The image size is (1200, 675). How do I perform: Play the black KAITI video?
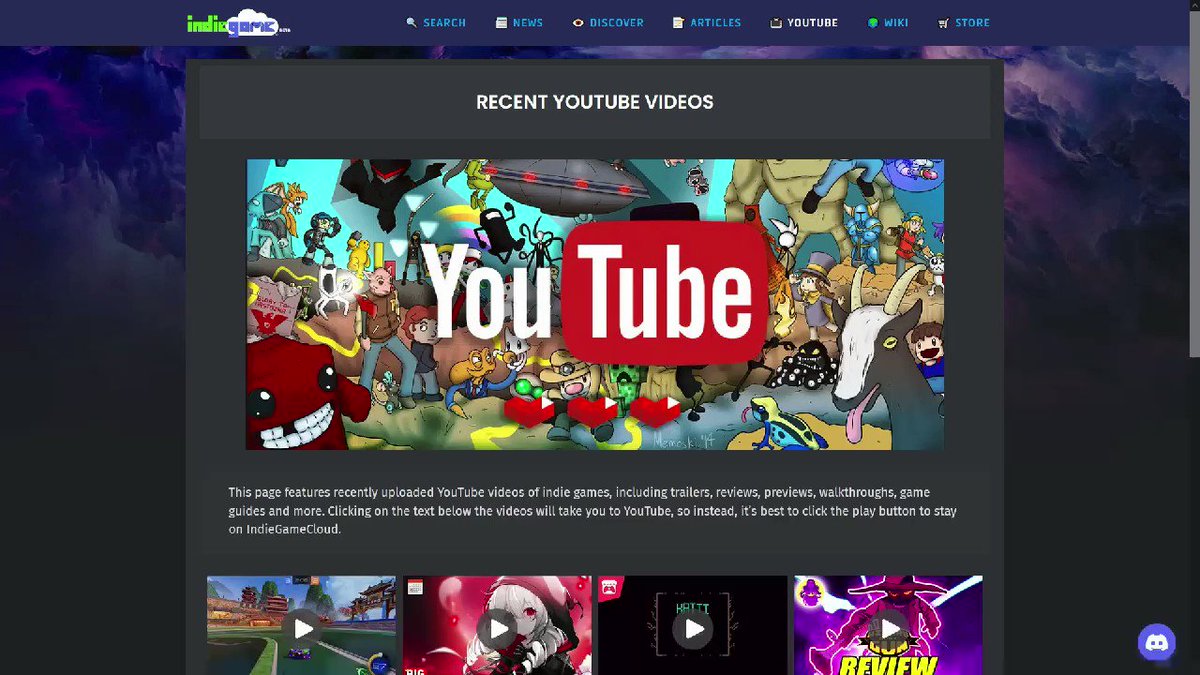coord(693,628)
